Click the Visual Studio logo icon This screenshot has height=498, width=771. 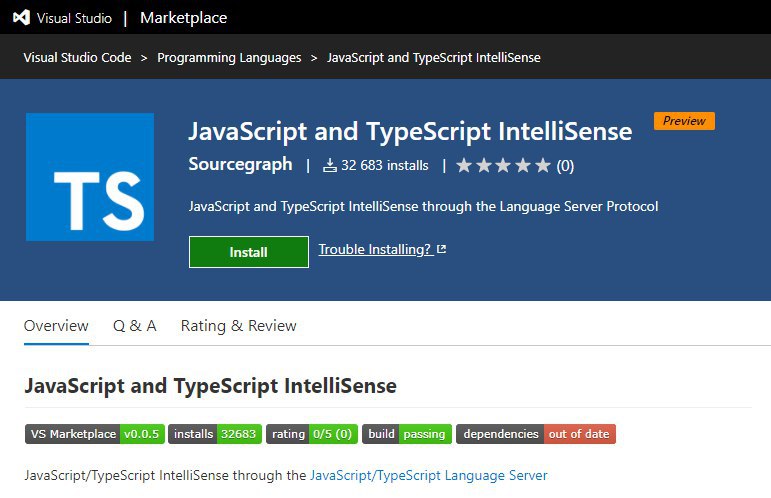(x=20, y=18)
